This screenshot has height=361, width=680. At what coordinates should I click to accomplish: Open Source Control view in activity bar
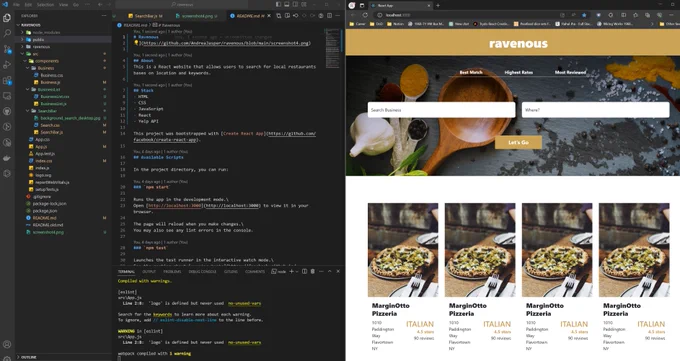7,49
